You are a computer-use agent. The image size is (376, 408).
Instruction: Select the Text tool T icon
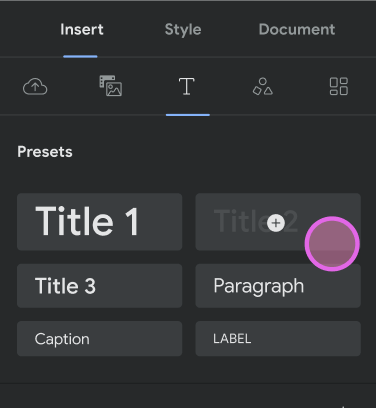coord(187,86)
